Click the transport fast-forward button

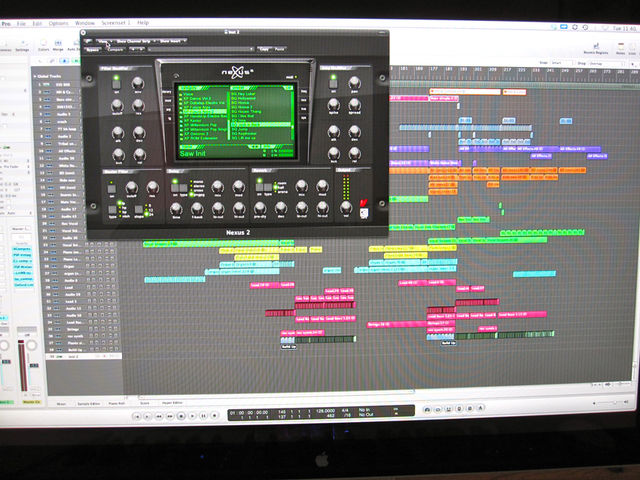click(170, 416)
